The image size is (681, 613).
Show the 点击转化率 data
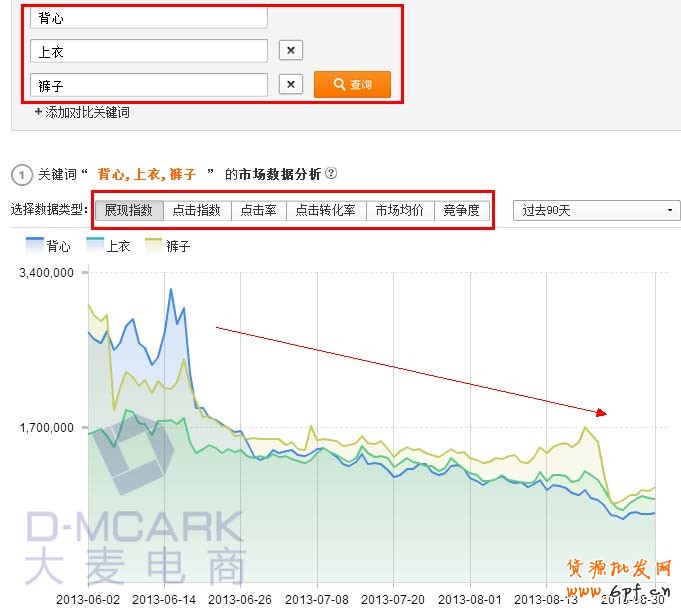326,210
